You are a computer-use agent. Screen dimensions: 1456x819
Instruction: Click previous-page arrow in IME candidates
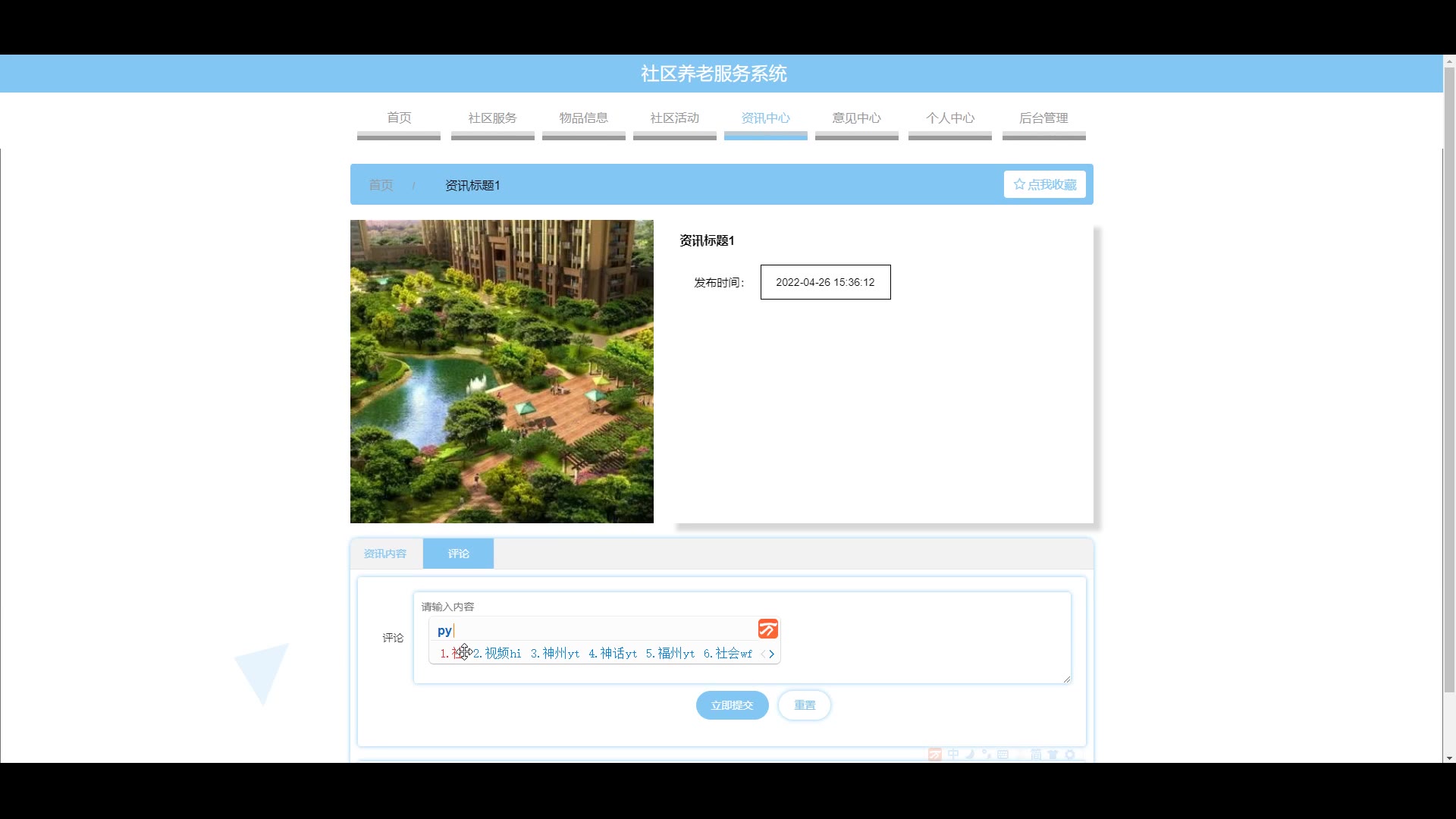(x=763, y=654)
